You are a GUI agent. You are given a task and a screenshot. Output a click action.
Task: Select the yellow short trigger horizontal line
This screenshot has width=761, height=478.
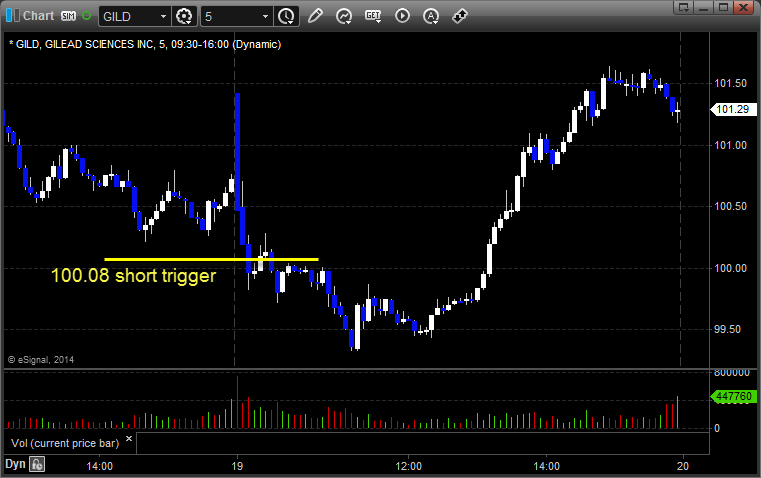tap(212, 259)
